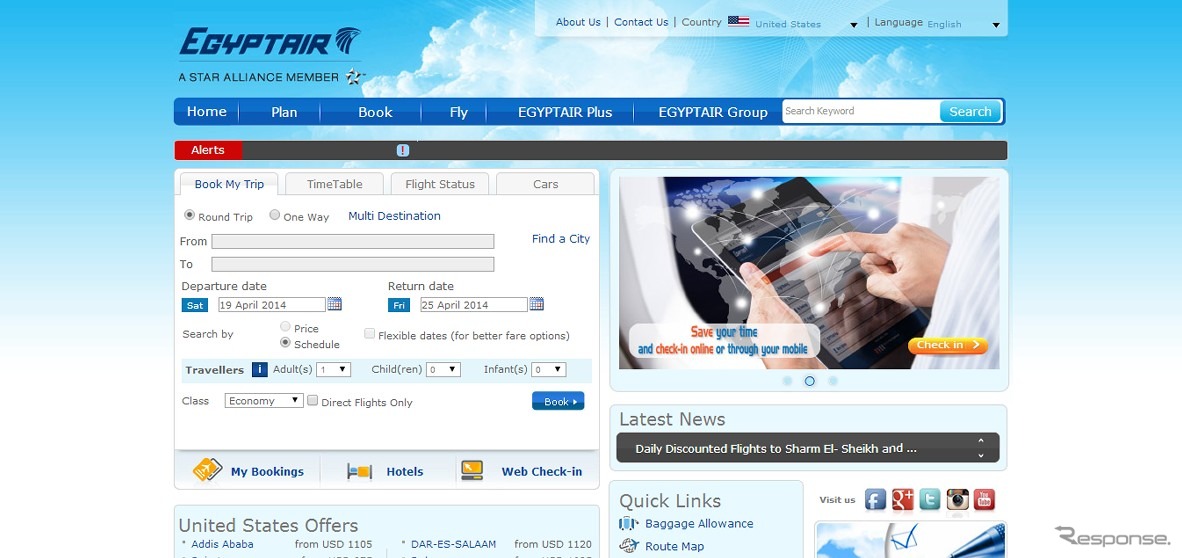Open the DAR-ES-SALAAM offer link
The width and height of the screenshot is (1182, 558).
[x=454, y=544]
